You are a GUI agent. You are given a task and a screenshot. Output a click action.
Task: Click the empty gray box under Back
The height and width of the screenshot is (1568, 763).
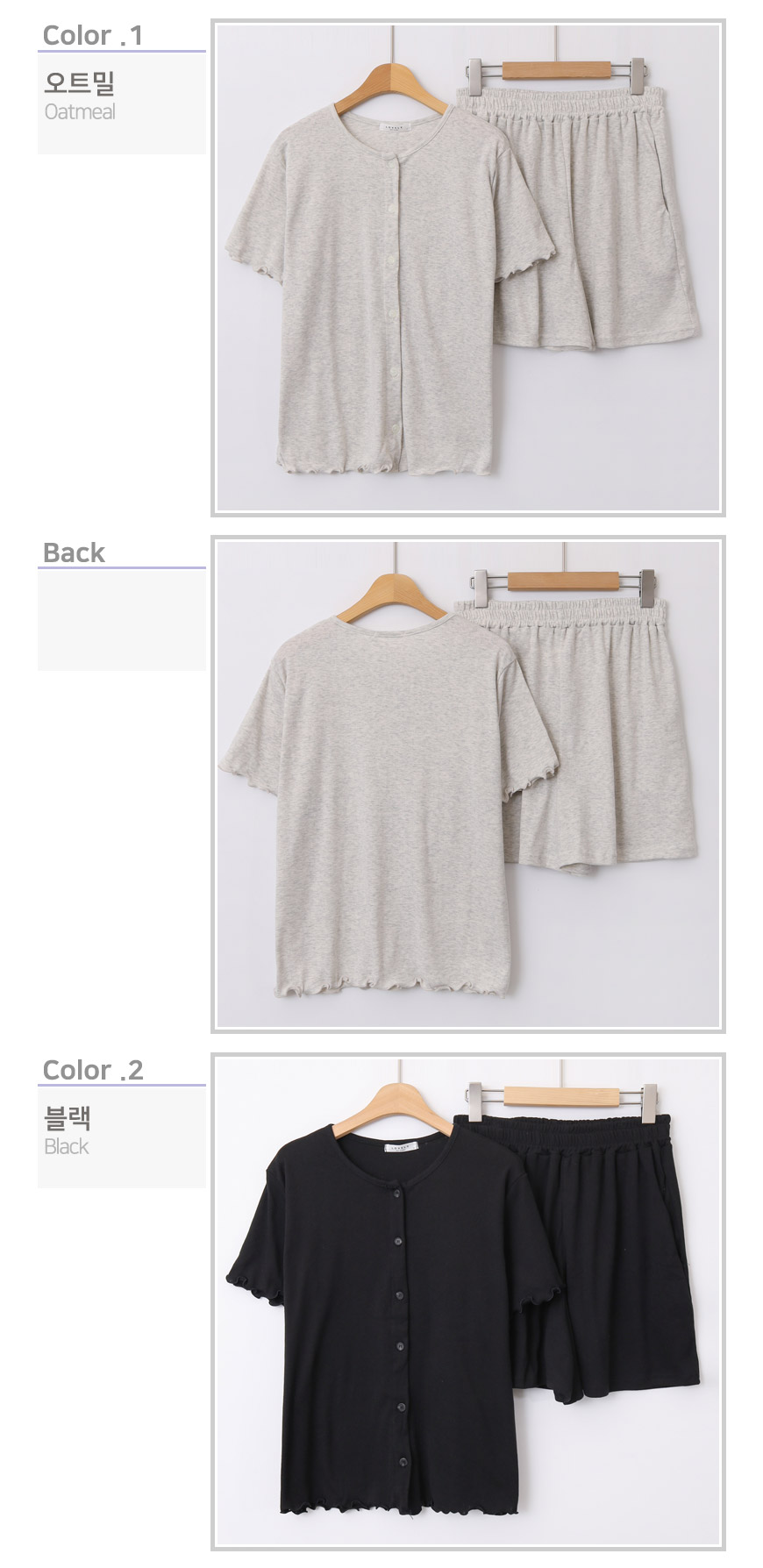pyautogui.click(x=122, y=620)
